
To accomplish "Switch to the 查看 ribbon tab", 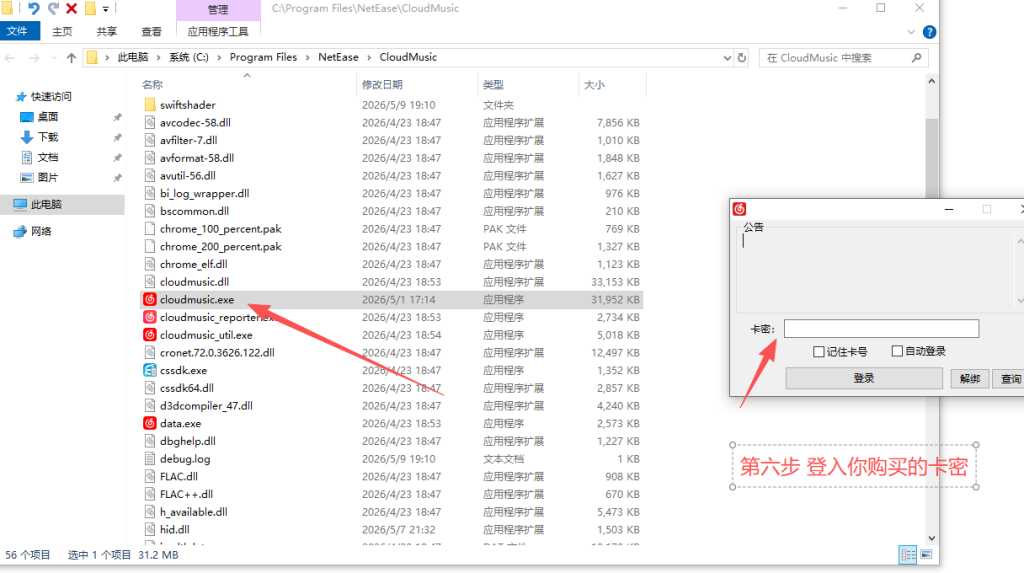I will (152, 31).
